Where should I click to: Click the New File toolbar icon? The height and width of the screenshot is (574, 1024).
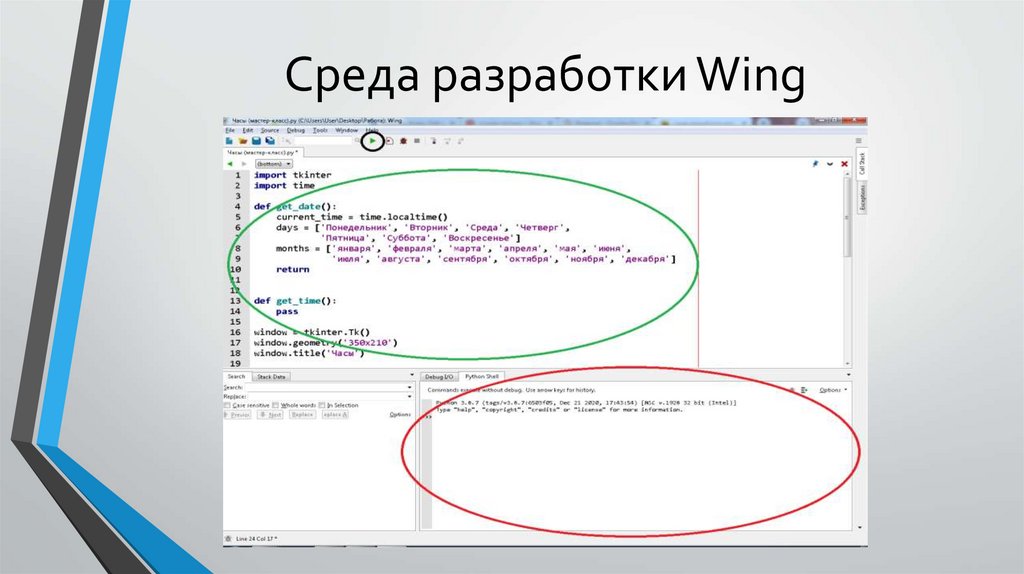click(x=229, y=142)
